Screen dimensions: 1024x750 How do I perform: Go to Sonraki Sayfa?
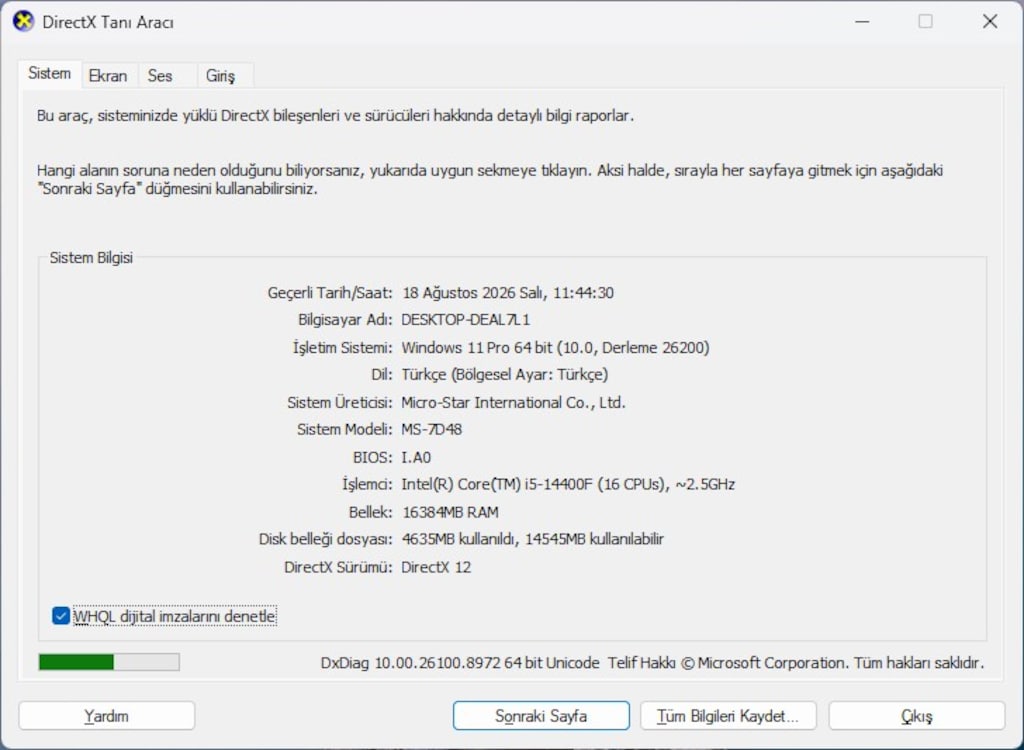coord(541,716)
